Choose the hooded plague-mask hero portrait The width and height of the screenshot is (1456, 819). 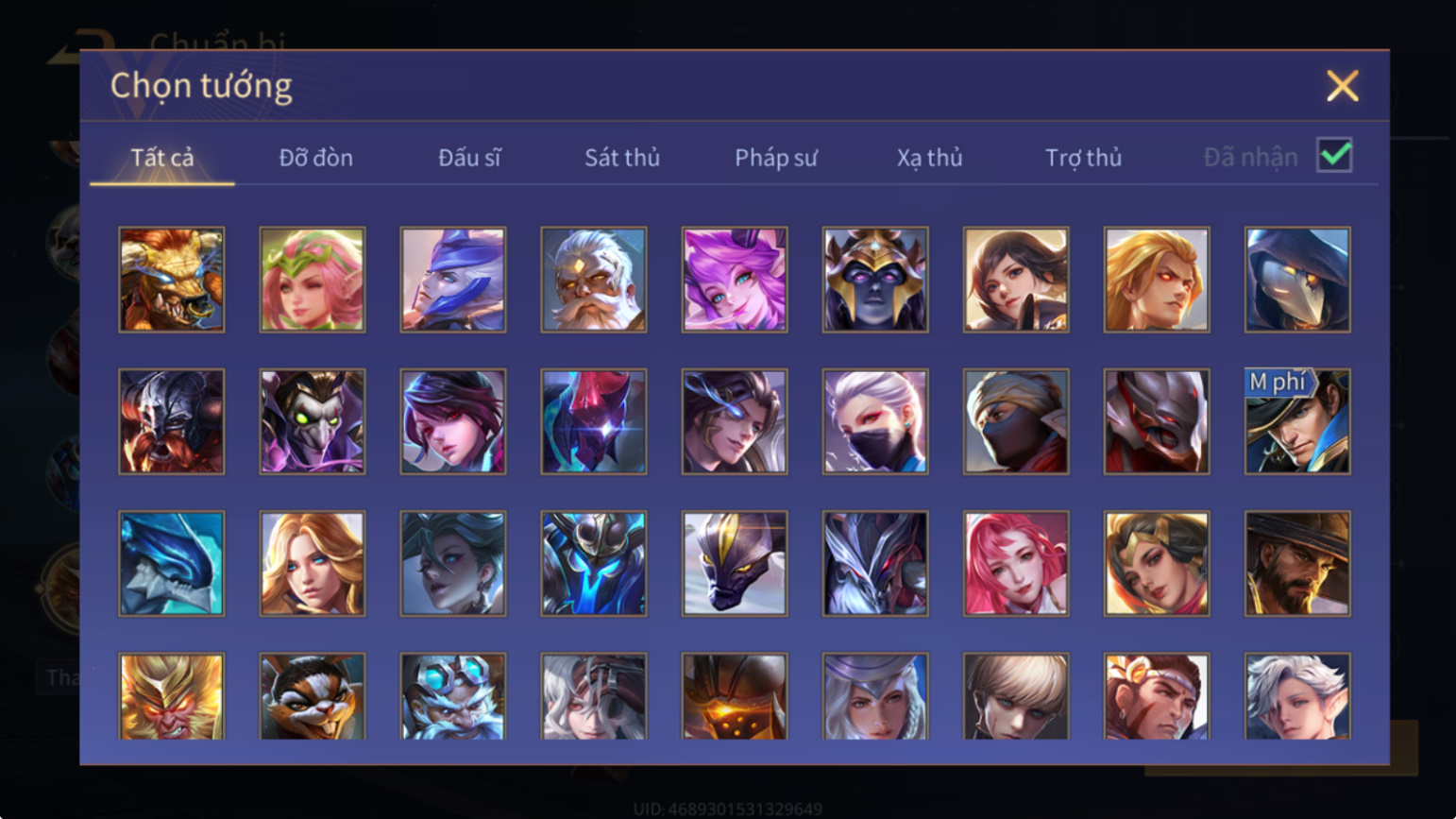[1297, 280]
